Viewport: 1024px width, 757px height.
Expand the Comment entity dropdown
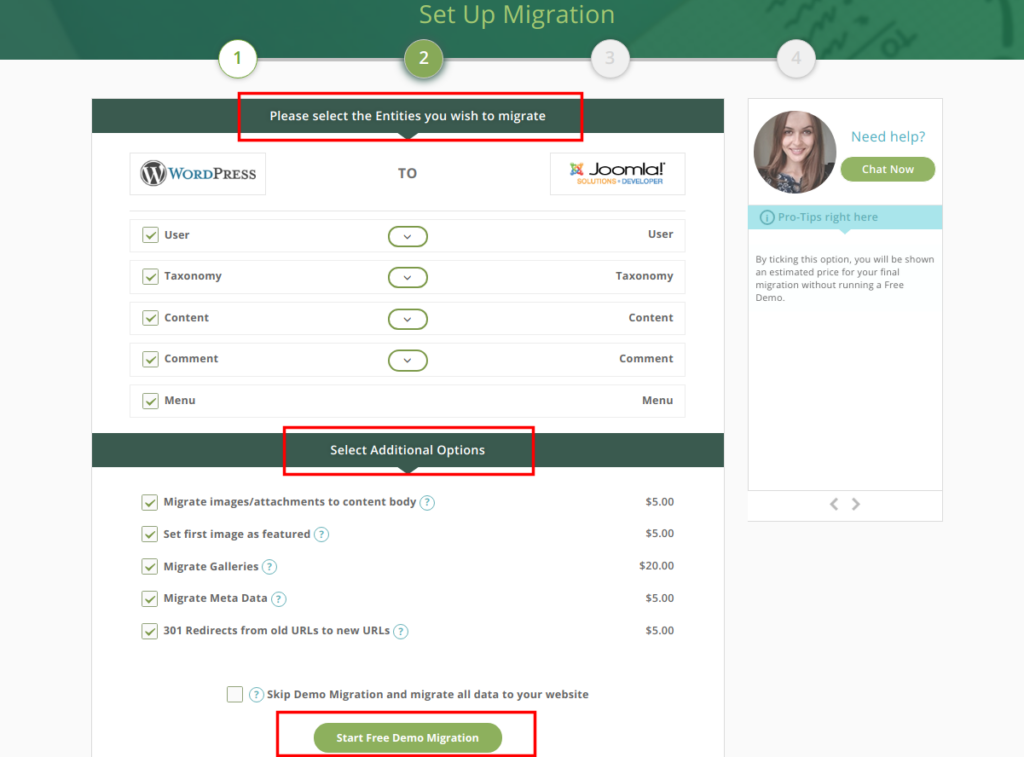point(408,361)
